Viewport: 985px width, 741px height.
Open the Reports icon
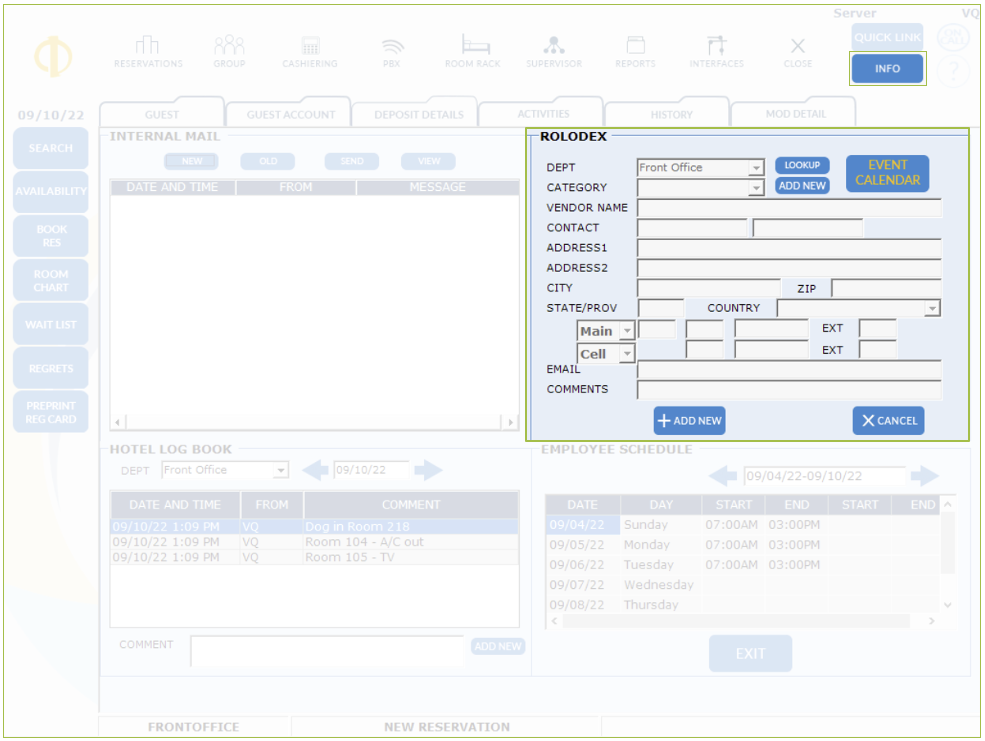pyautogui.click(x=635, y=46)
